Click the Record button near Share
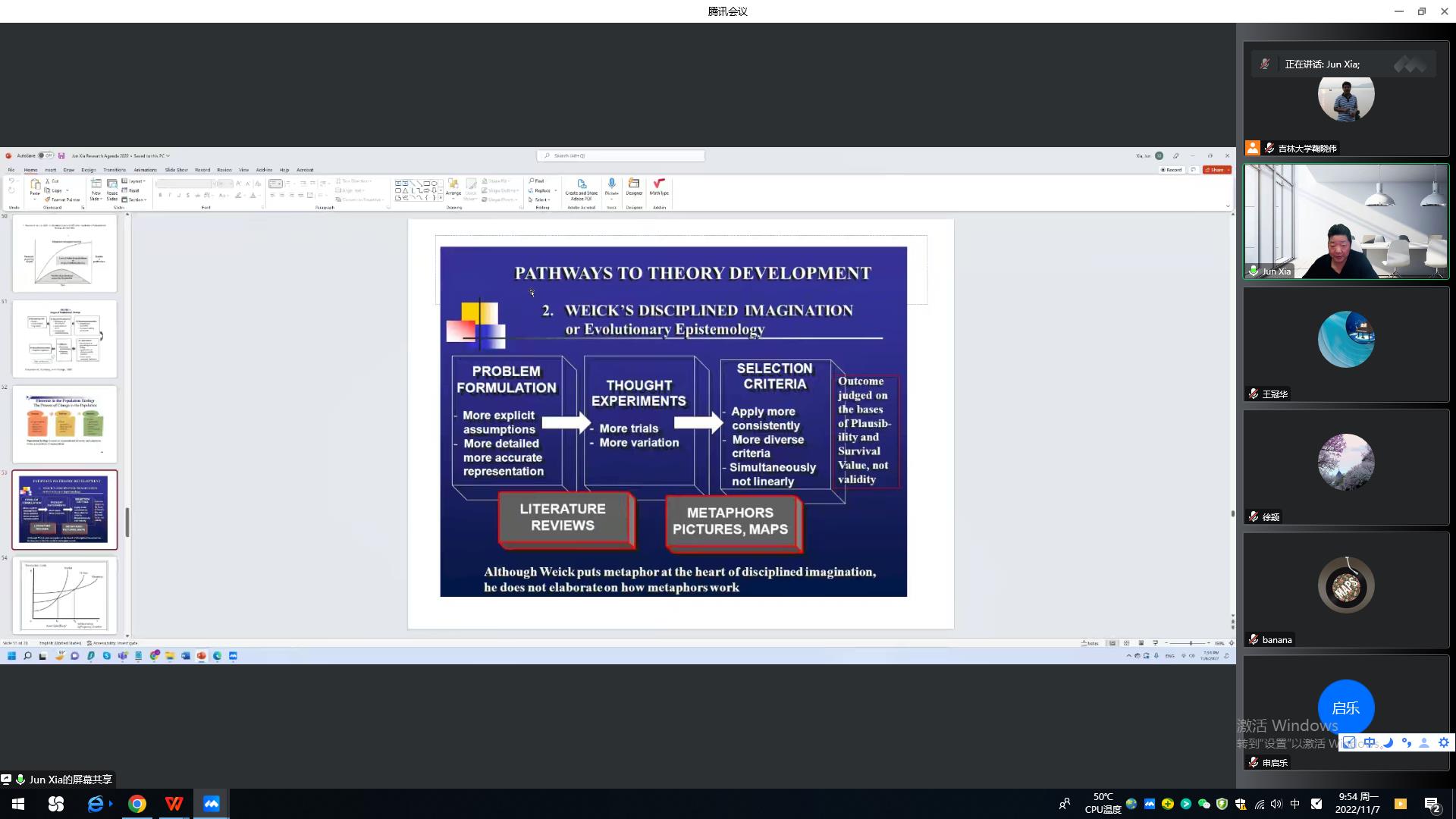The width and height of the screenshot is (1456, 819). 1172,170
